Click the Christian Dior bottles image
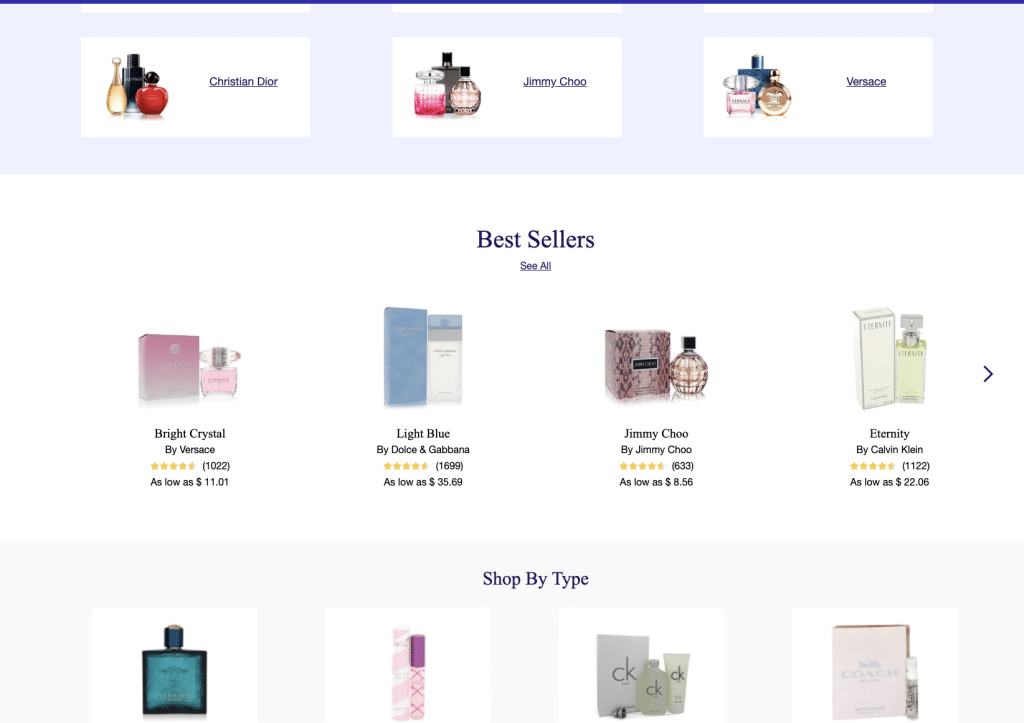 pyautogui.click(x=138, y=86)
